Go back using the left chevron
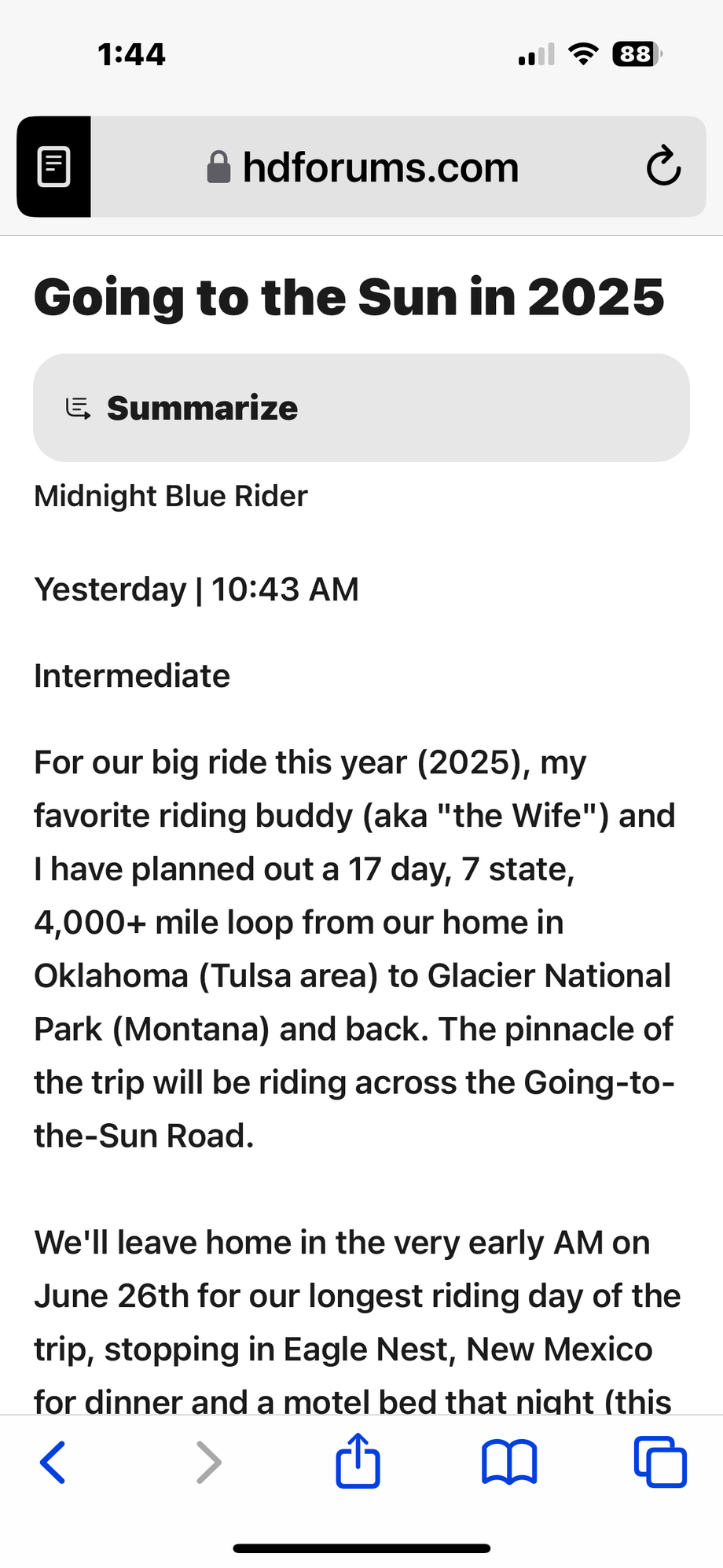This screenshot has height=1568, width=723. point(53,1462)
